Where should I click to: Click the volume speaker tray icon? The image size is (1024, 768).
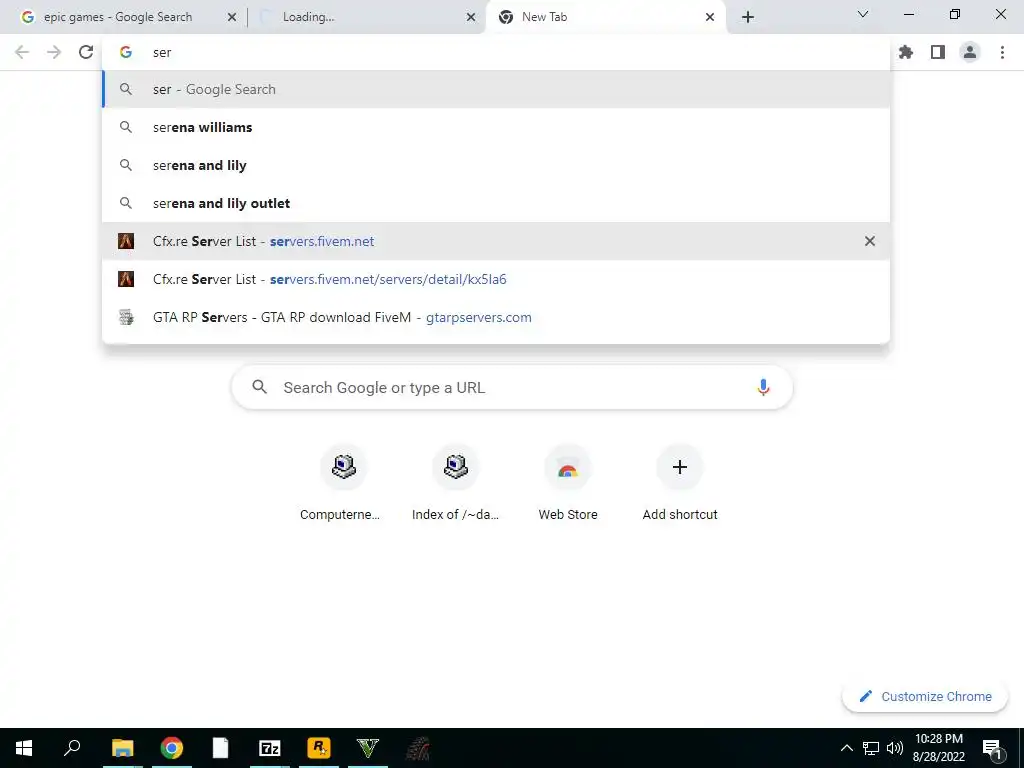click(x=895, y=748)
